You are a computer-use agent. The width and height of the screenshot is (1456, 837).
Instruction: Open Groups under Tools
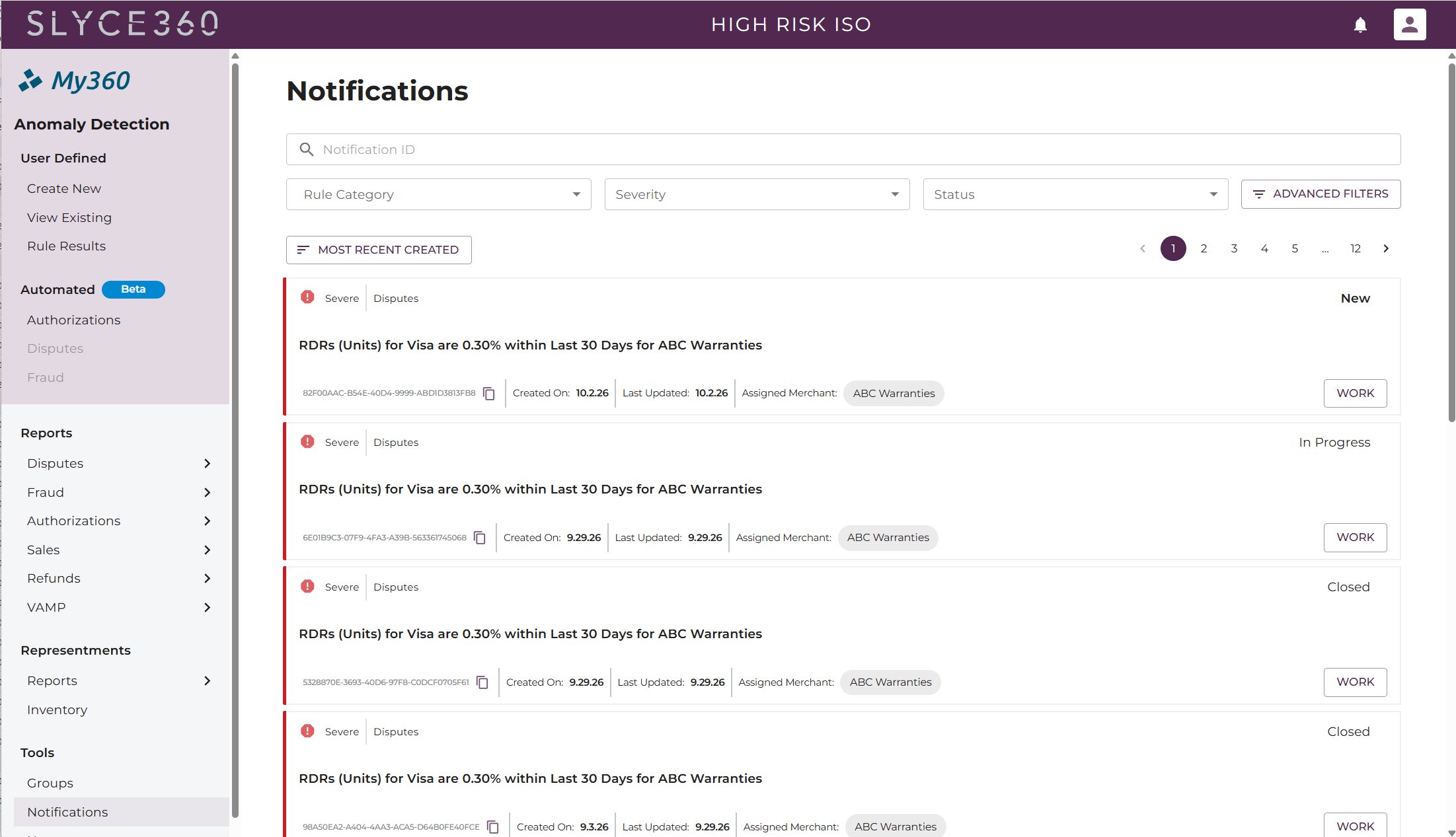(x=50, y=783)
